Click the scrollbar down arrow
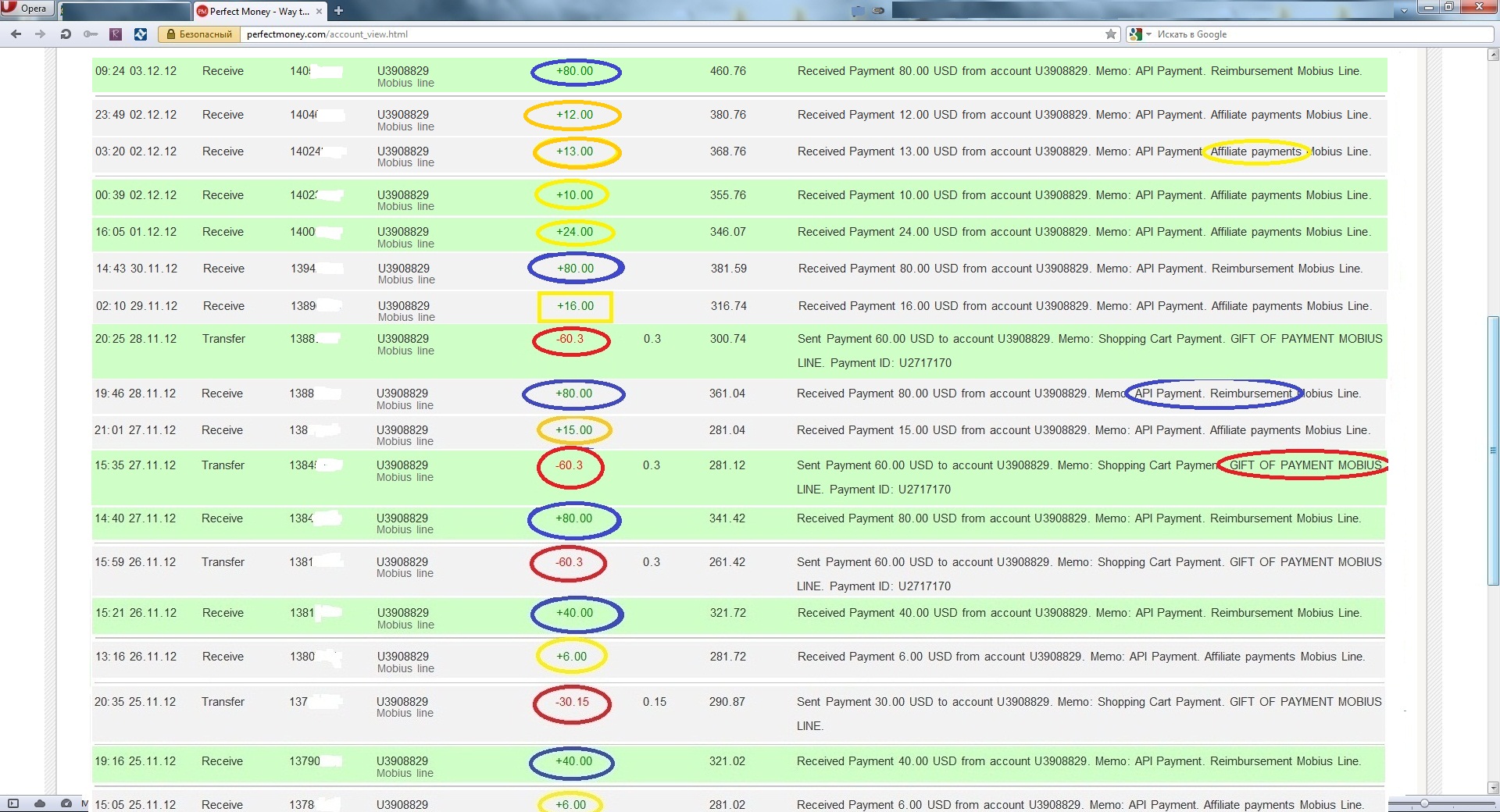The width and height of the screenshot is (1500, 812). [x=1493, y=788]
